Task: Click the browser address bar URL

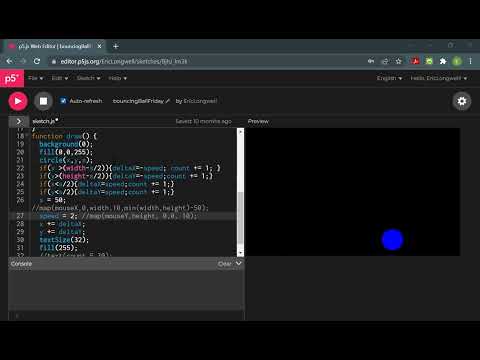Action: coord(124,61)
